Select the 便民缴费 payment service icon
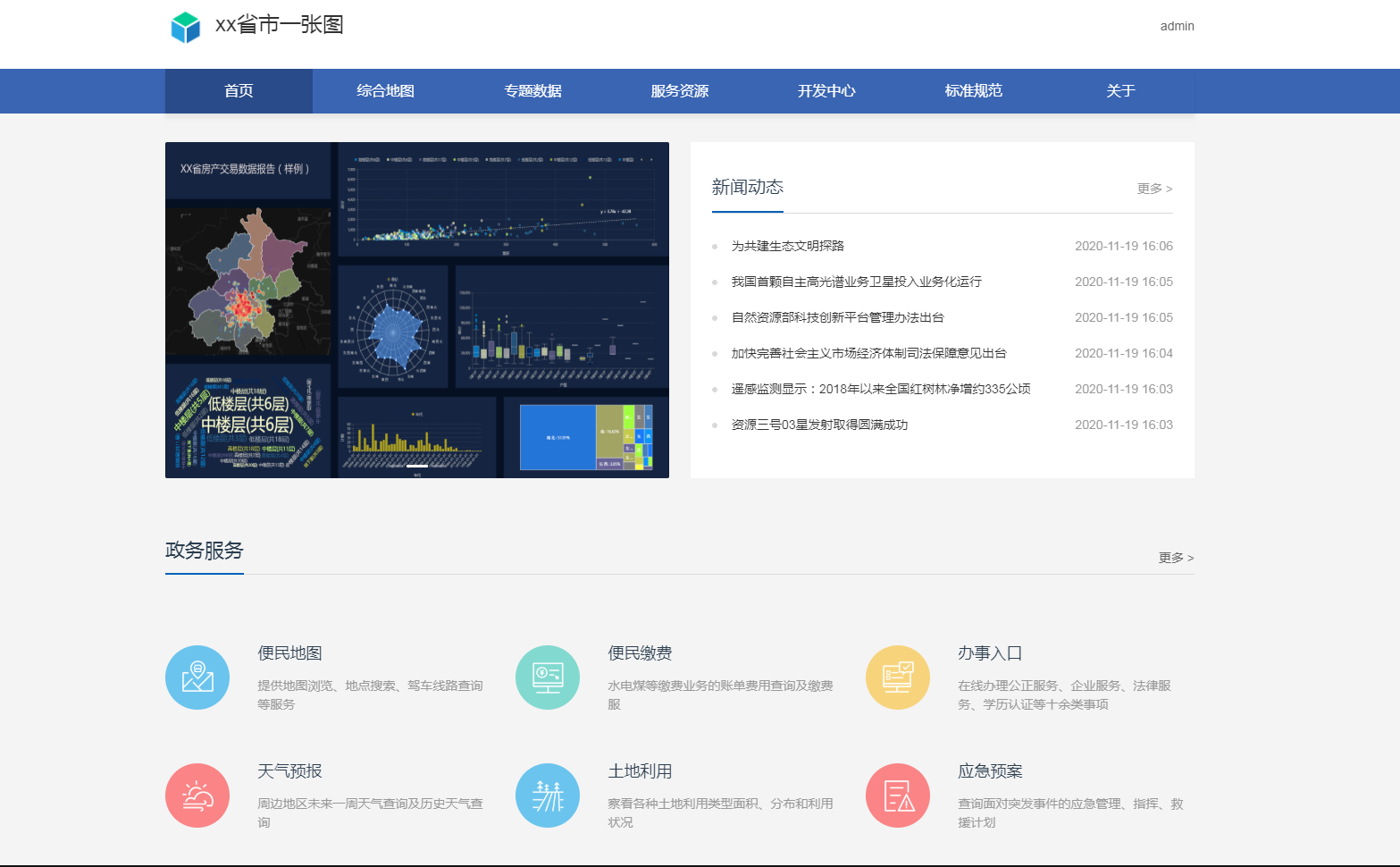The height and width of the screenshot is (867, 1400). point(548,677)
